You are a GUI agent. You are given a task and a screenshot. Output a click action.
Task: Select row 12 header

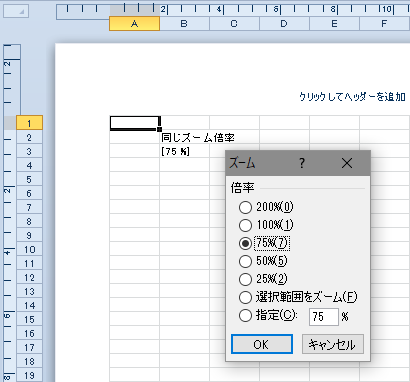(x=29, y=277)
